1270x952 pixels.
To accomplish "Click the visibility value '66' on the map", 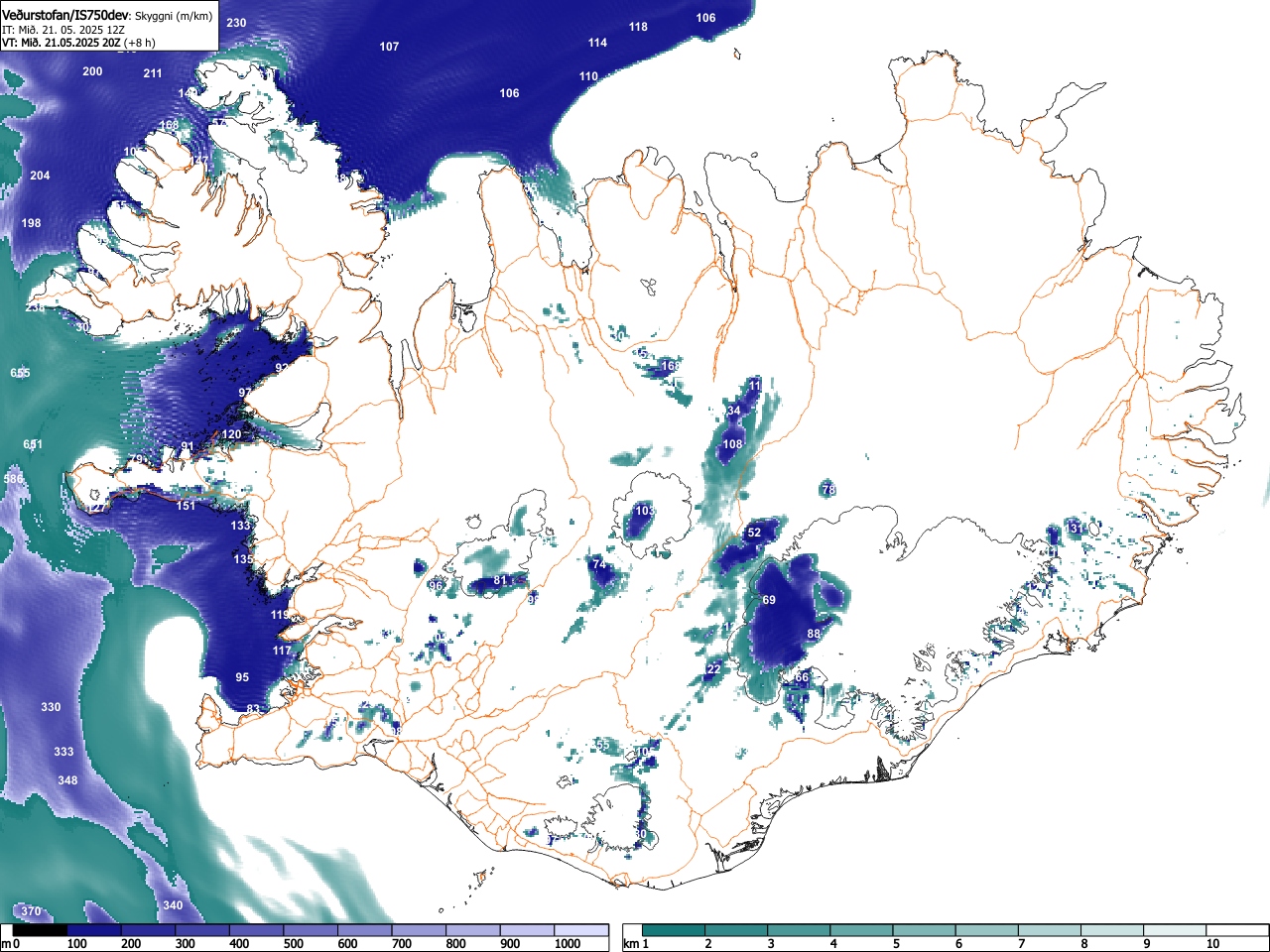I will 803,677.
